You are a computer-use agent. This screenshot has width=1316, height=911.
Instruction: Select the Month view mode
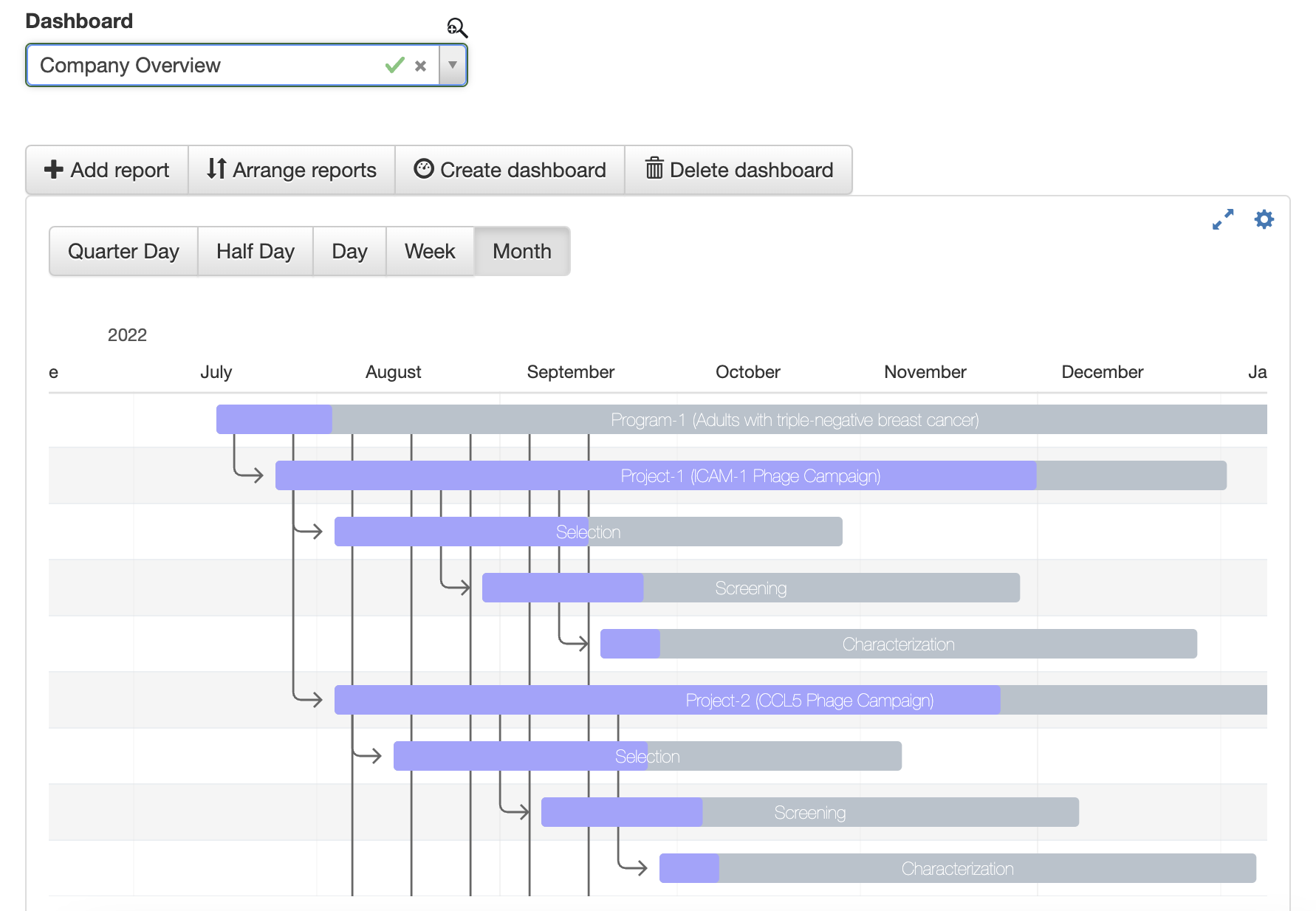click(521, 252)
